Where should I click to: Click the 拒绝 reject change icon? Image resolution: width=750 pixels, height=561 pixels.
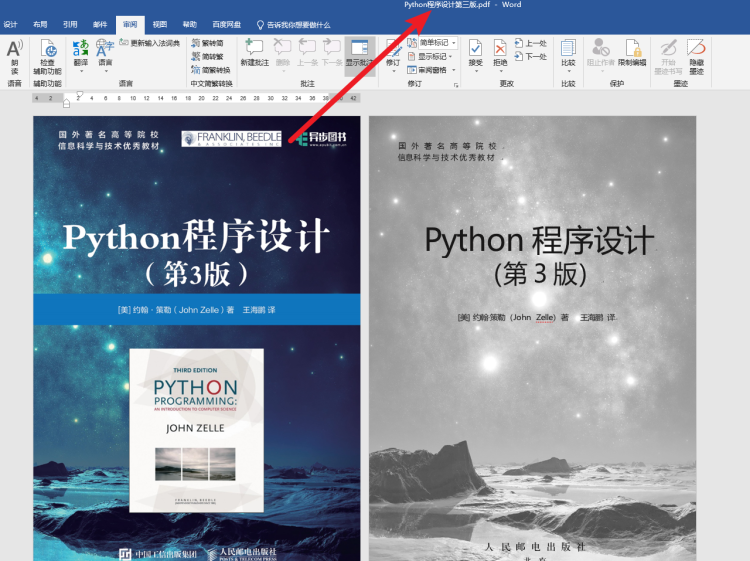click(502, 54)
